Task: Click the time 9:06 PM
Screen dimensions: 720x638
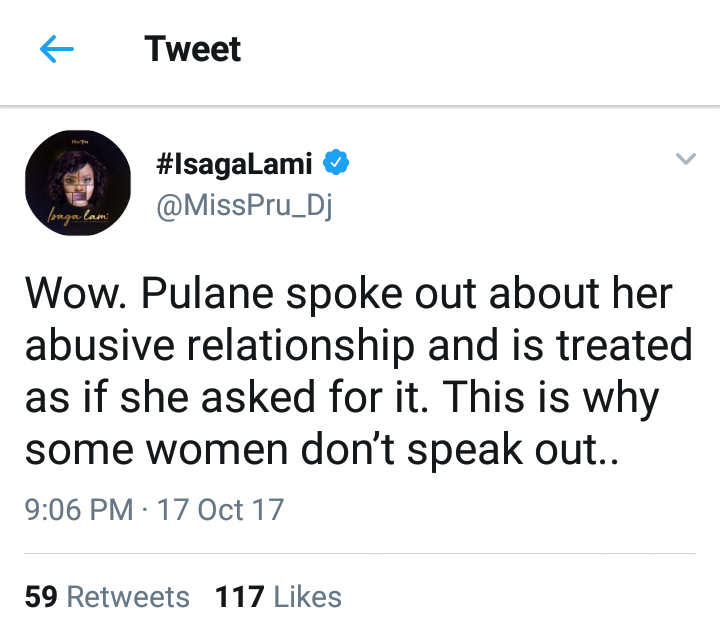Action: (79, 510)
